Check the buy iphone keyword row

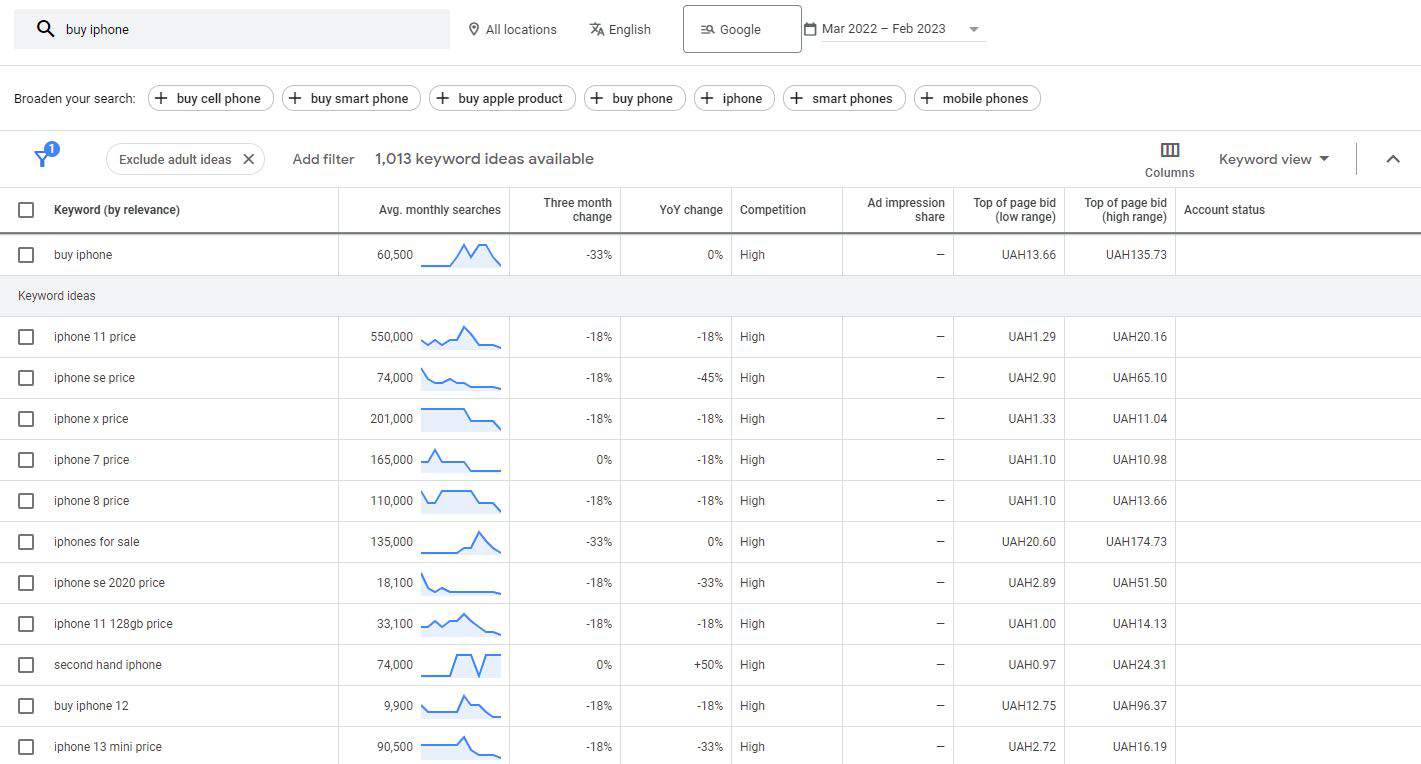tap(26, 255)
